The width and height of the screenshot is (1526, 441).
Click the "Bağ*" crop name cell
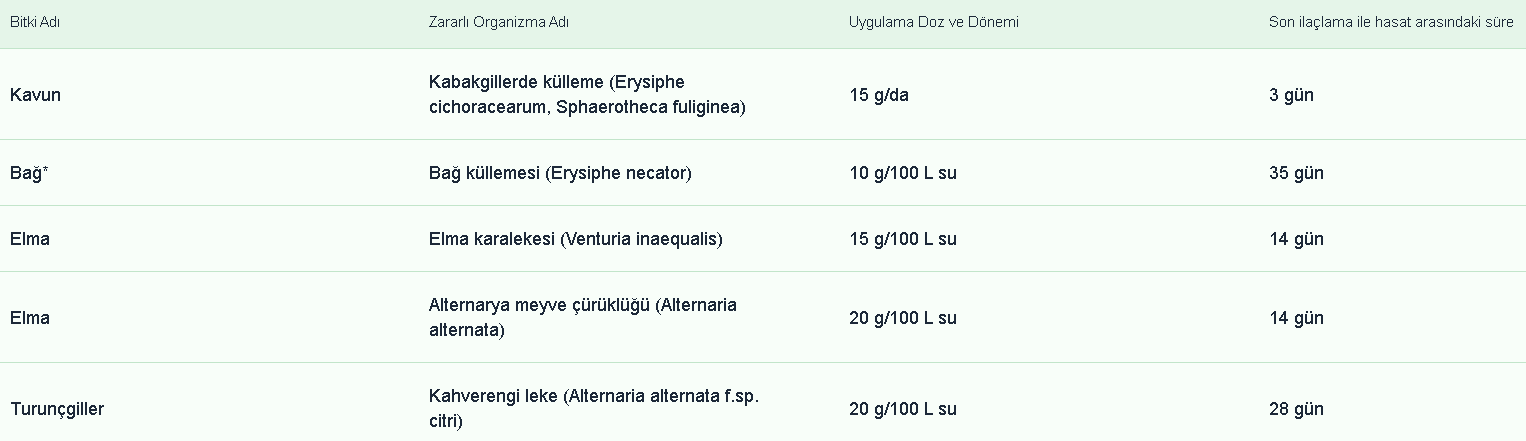pyautogui.click(x=30, y=173)
